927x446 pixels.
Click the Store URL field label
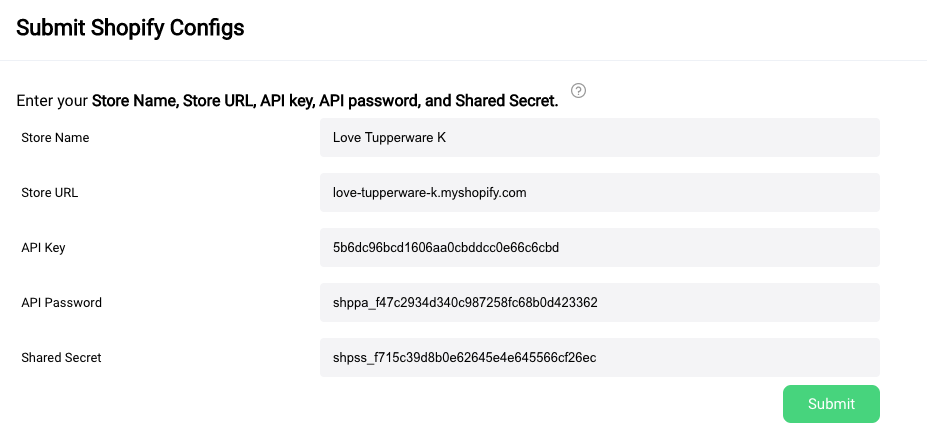[50, 193]
